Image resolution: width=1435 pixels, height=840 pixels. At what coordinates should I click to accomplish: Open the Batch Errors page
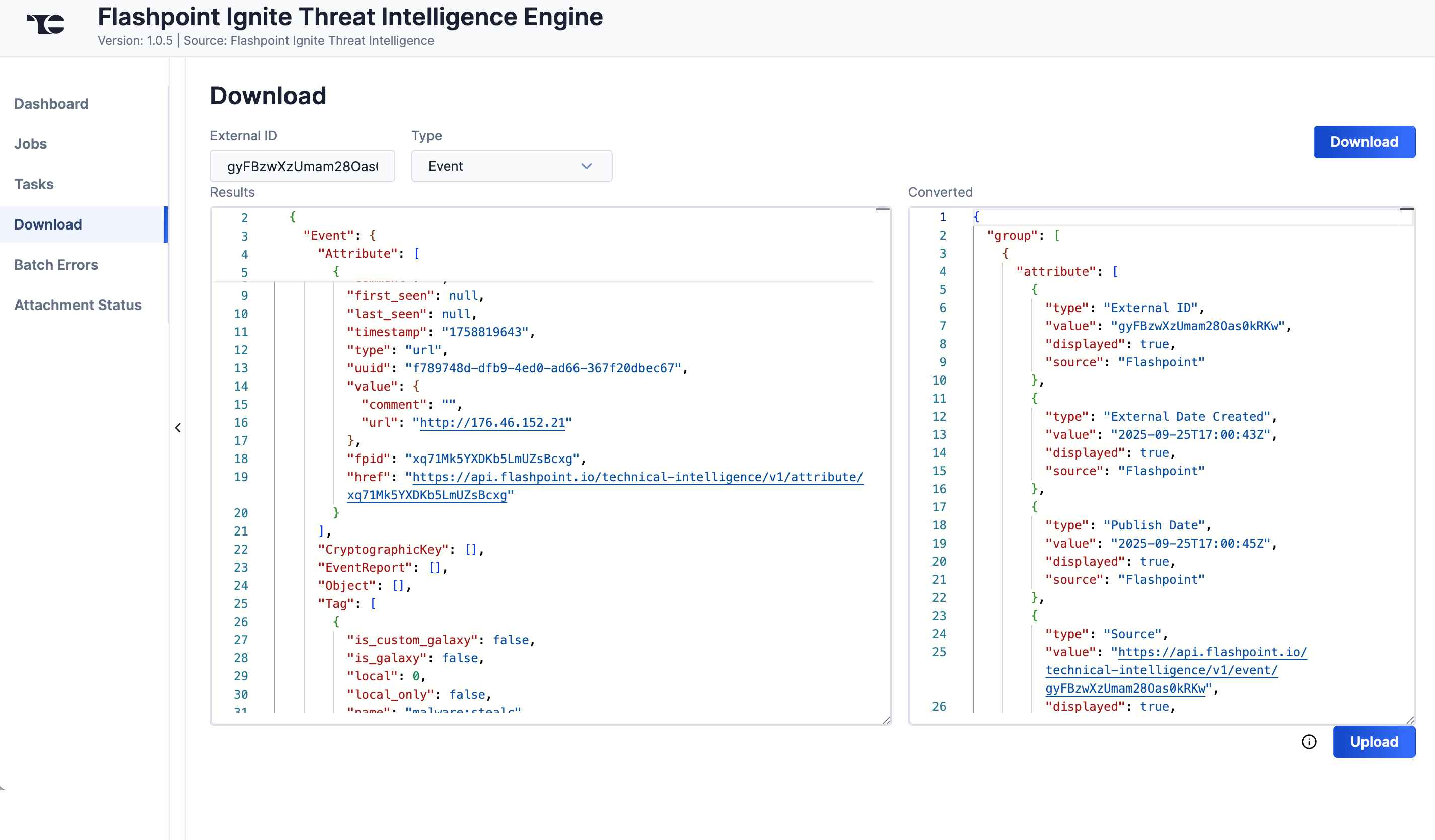(x=56, y=264)
